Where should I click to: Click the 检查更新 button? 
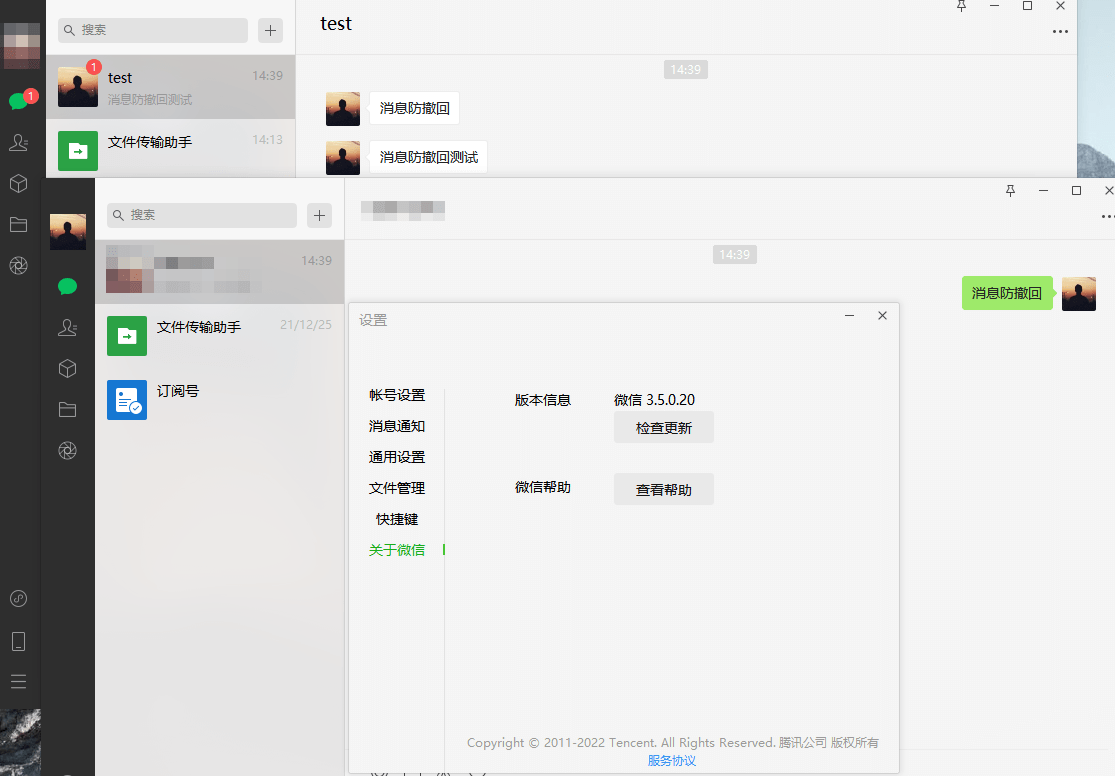pyautogui.click(x=663, y=427)
